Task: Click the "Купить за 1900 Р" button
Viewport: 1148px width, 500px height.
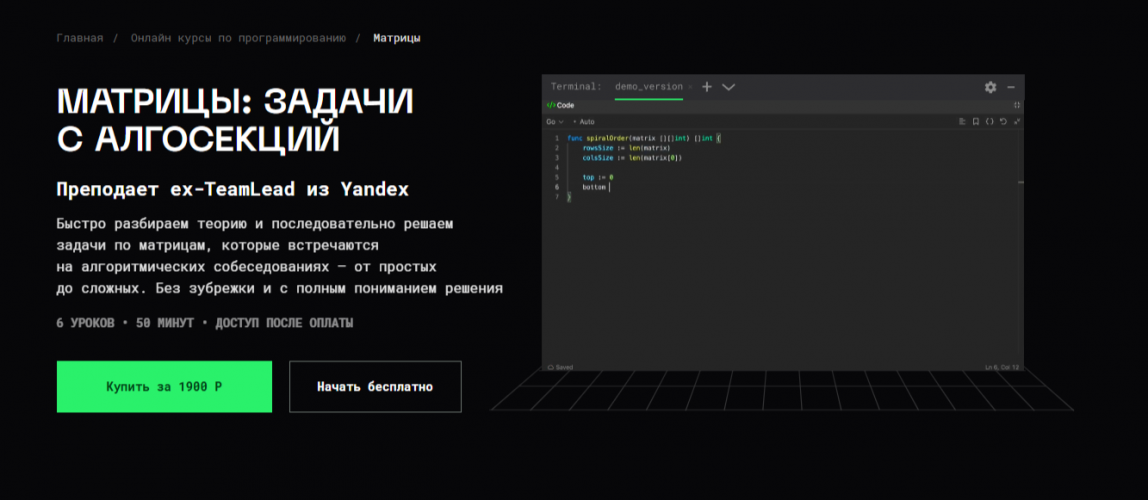Action: click(164, 387)
